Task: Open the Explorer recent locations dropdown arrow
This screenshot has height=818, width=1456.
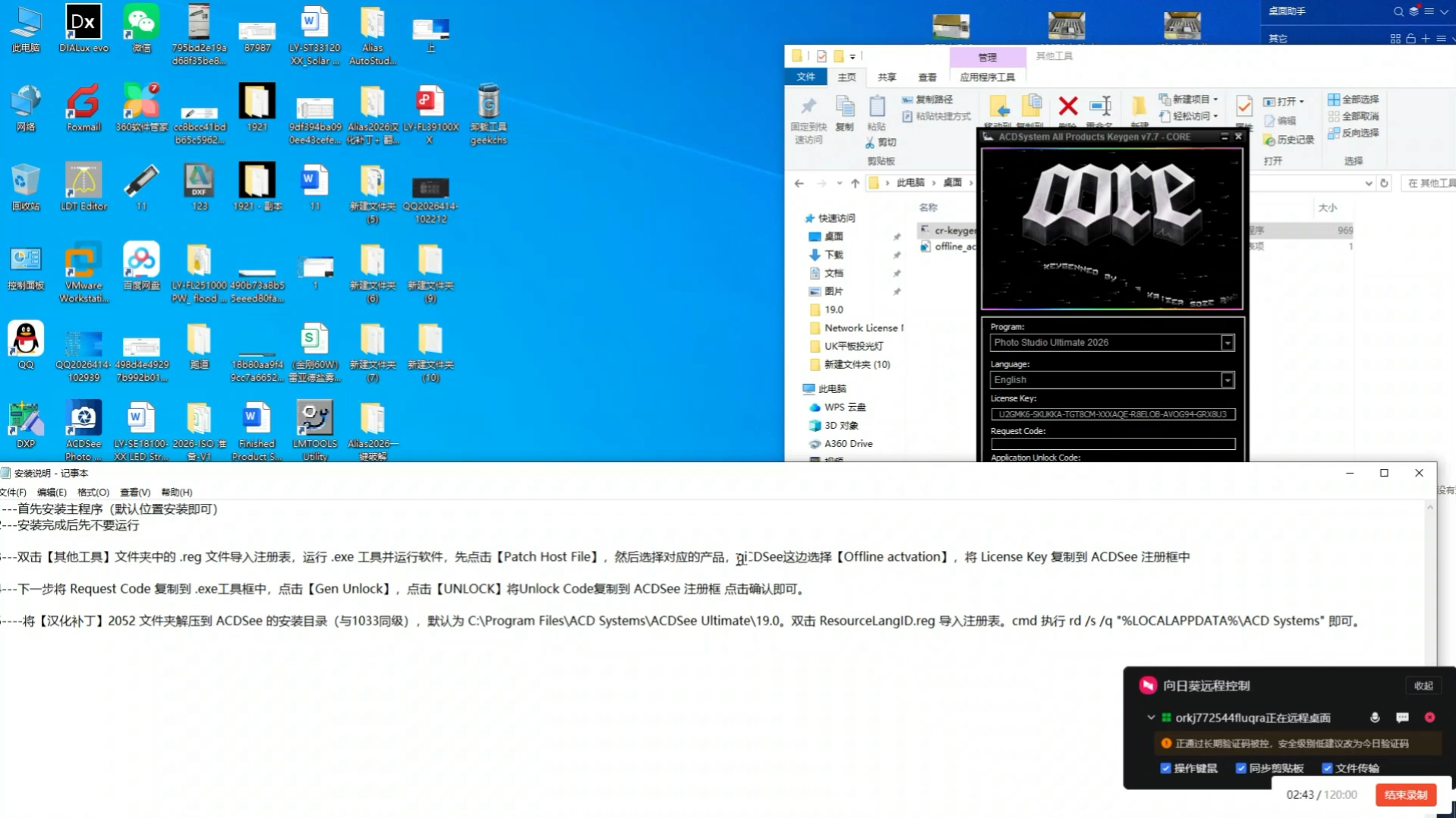Action: [839, 183]
